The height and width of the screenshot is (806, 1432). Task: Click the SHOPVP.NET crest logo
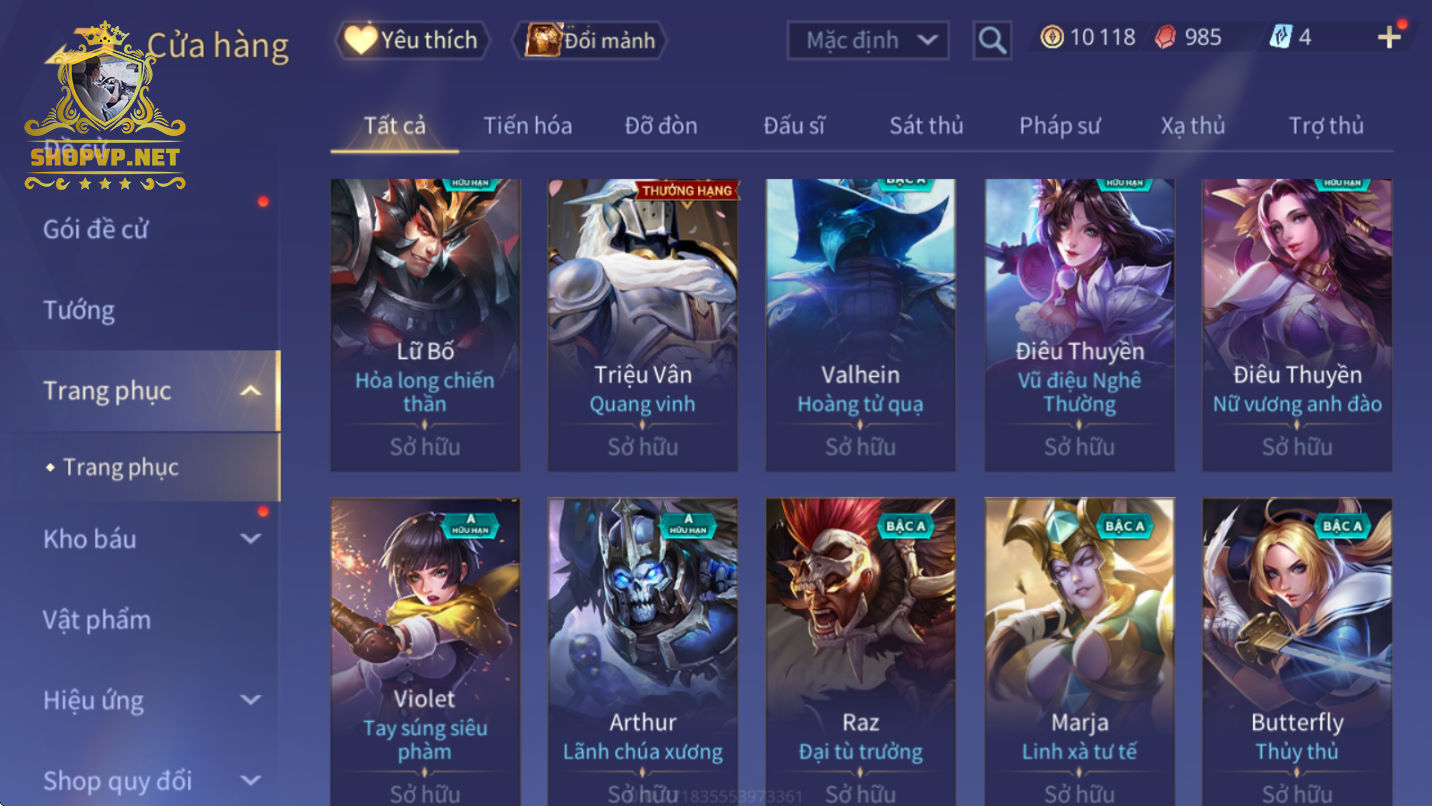[x=105, y=108]
